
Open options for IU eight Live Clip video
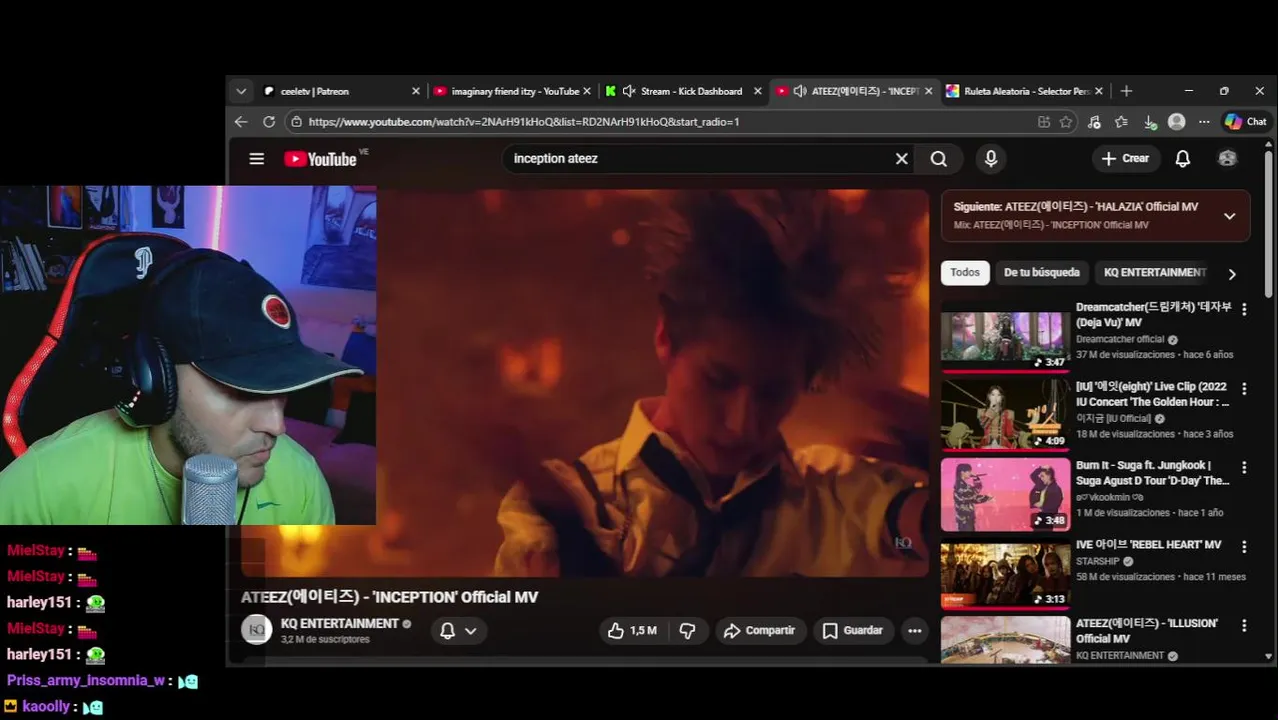1244,388
